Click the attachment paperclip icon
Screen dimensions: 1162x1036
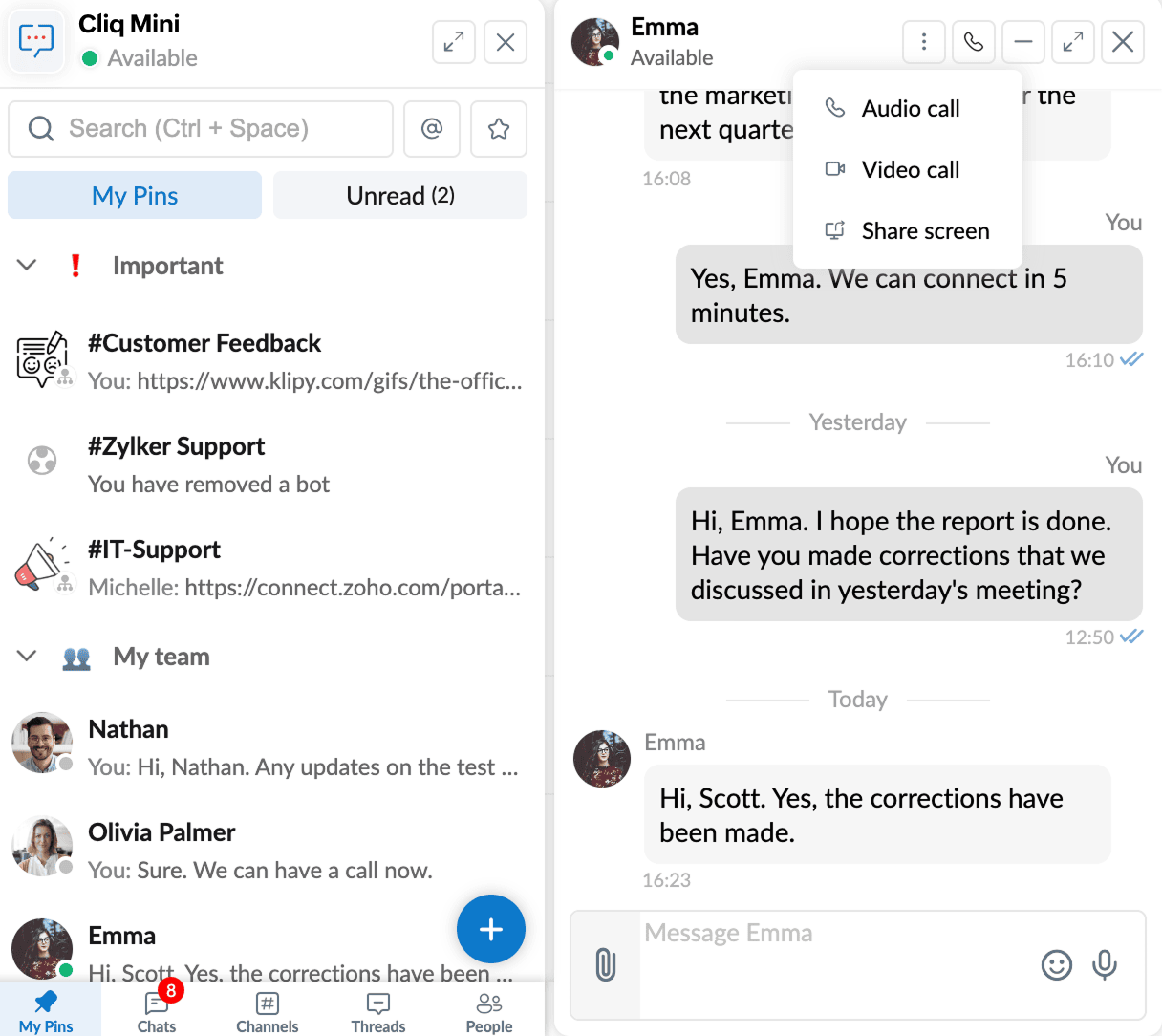tap(606, 964)
